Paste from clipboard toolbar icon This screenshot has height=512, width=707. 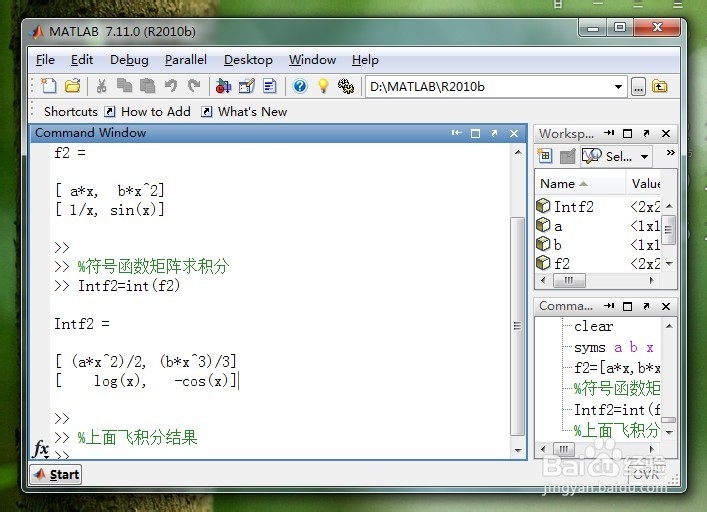pos(147,86)
